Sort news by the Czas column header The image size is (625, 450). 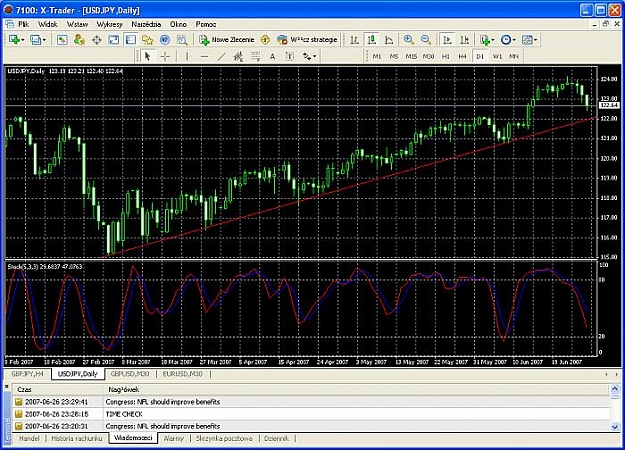58,389
